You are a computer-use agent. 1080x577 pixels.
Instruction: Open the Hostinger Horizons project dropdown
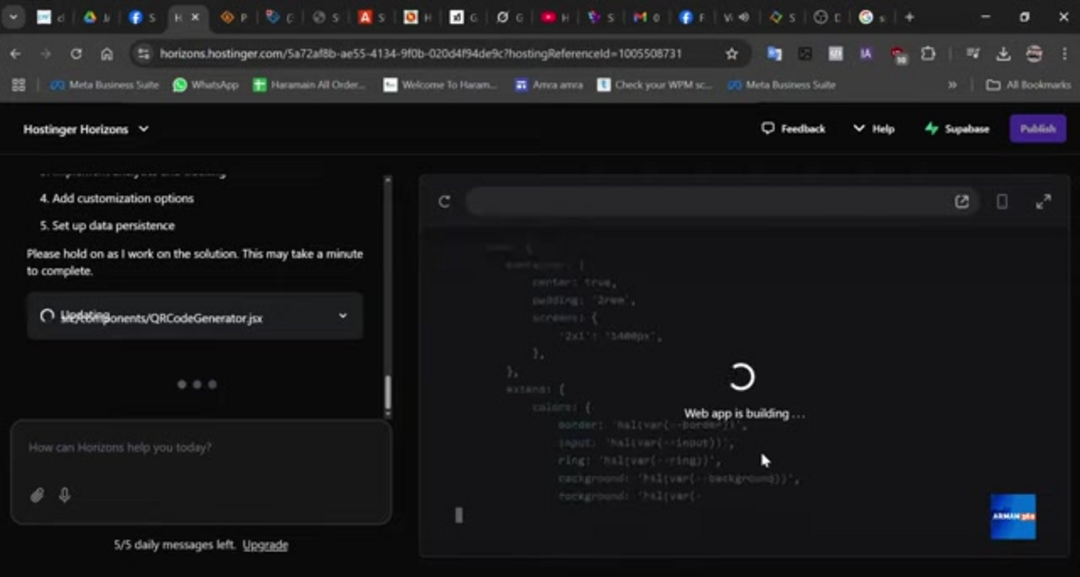(143, 128)
